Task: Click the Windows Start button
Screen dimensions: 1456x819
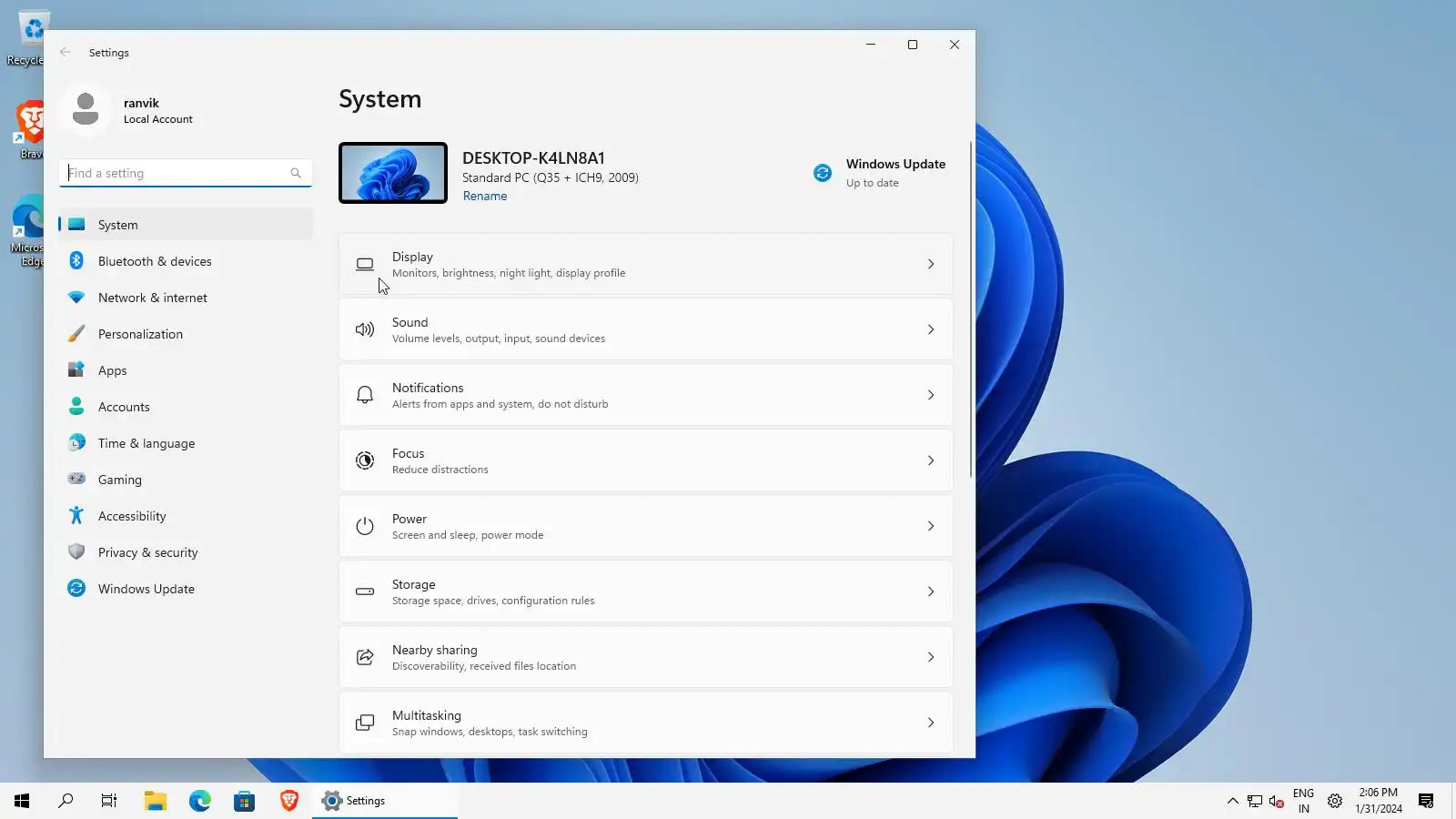Action: click(22, 801)
